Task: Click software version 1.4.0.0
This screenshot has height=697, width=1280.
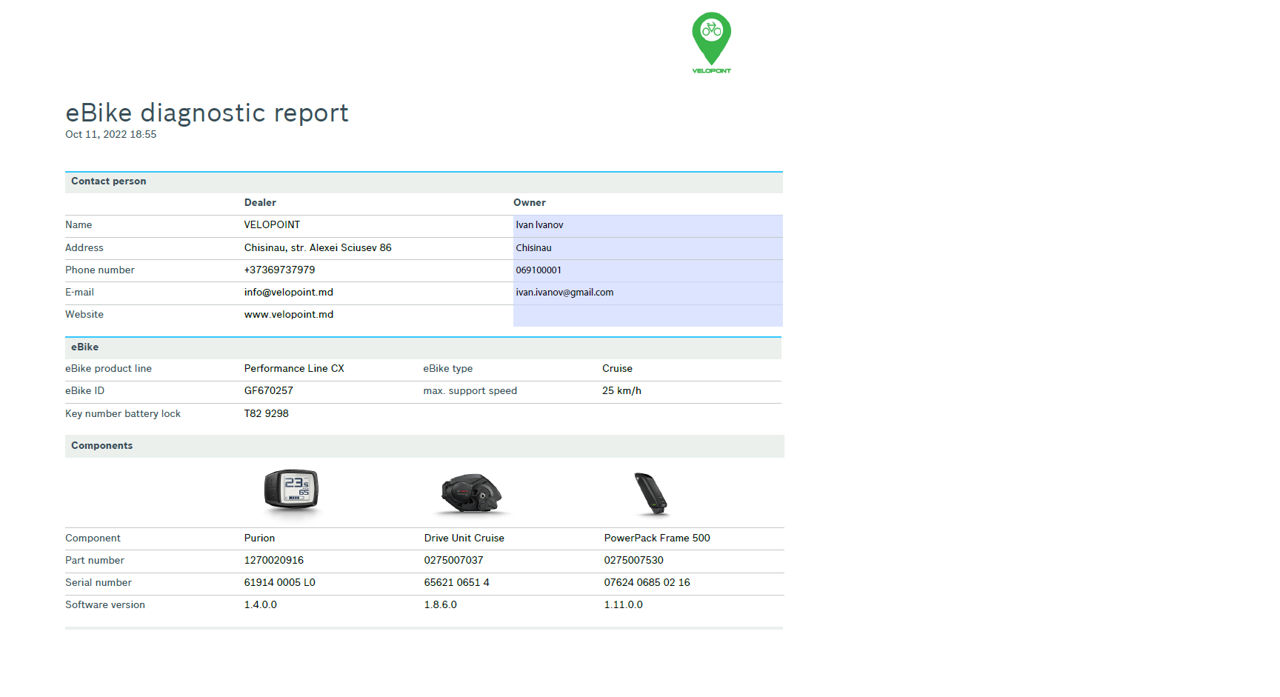Action: click(261, 605)
